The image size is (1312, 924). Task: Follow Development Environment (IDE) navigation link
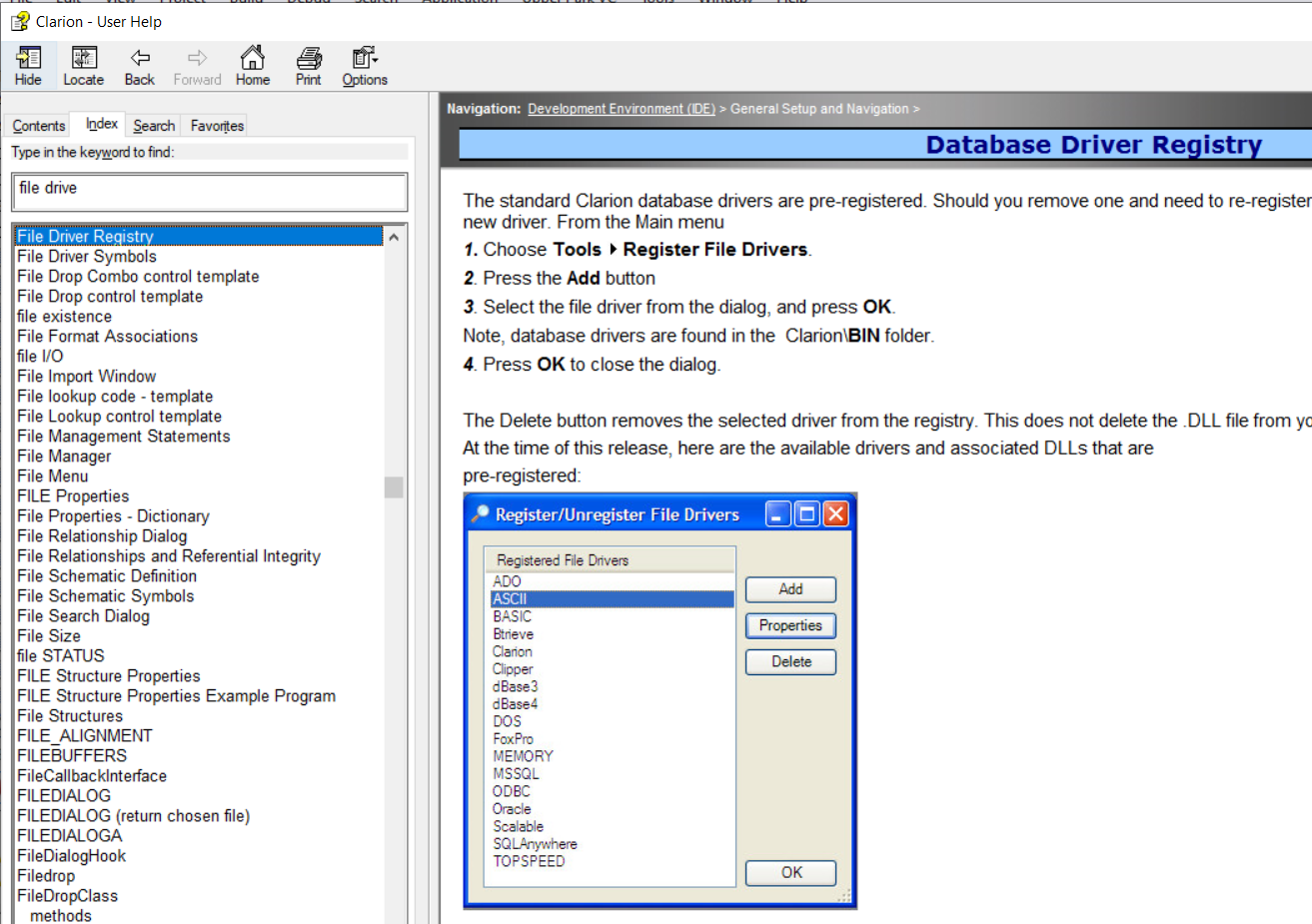(x=622, y=109)
